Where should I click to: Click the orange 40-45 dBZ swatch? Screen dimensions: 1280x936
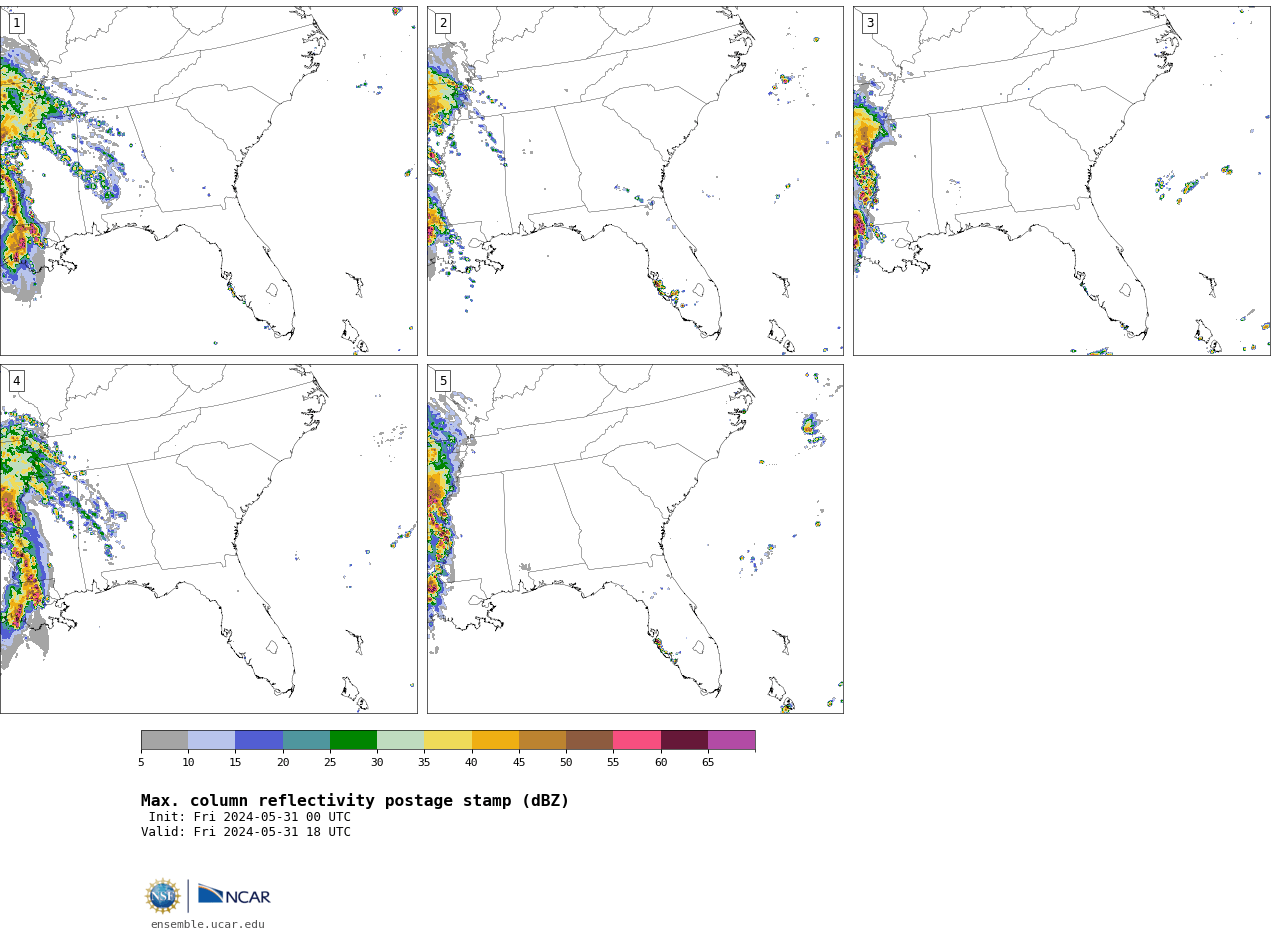(x=495, y=740)
